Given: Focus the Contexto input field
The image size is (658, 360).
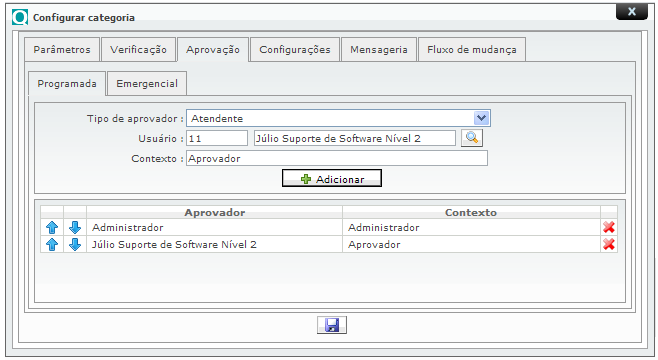Looking at the screenshot, I should [337, 158].
